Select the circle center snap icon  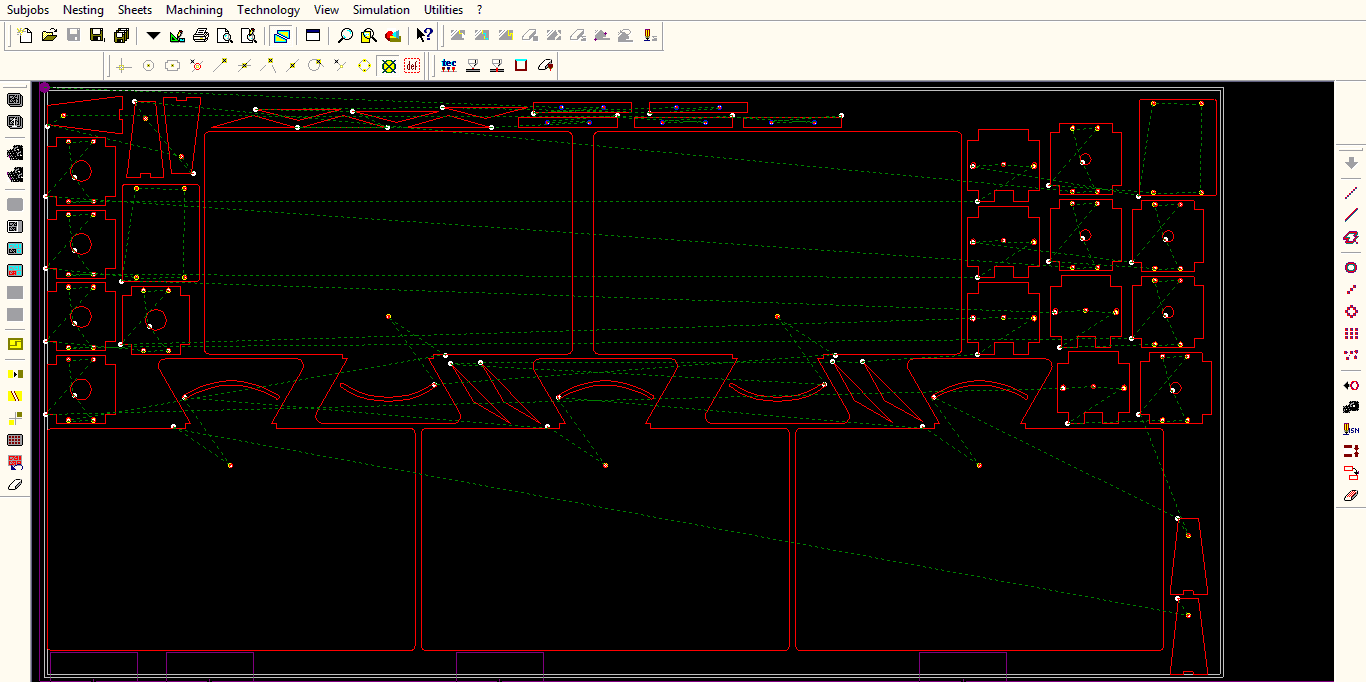[148, 66]
